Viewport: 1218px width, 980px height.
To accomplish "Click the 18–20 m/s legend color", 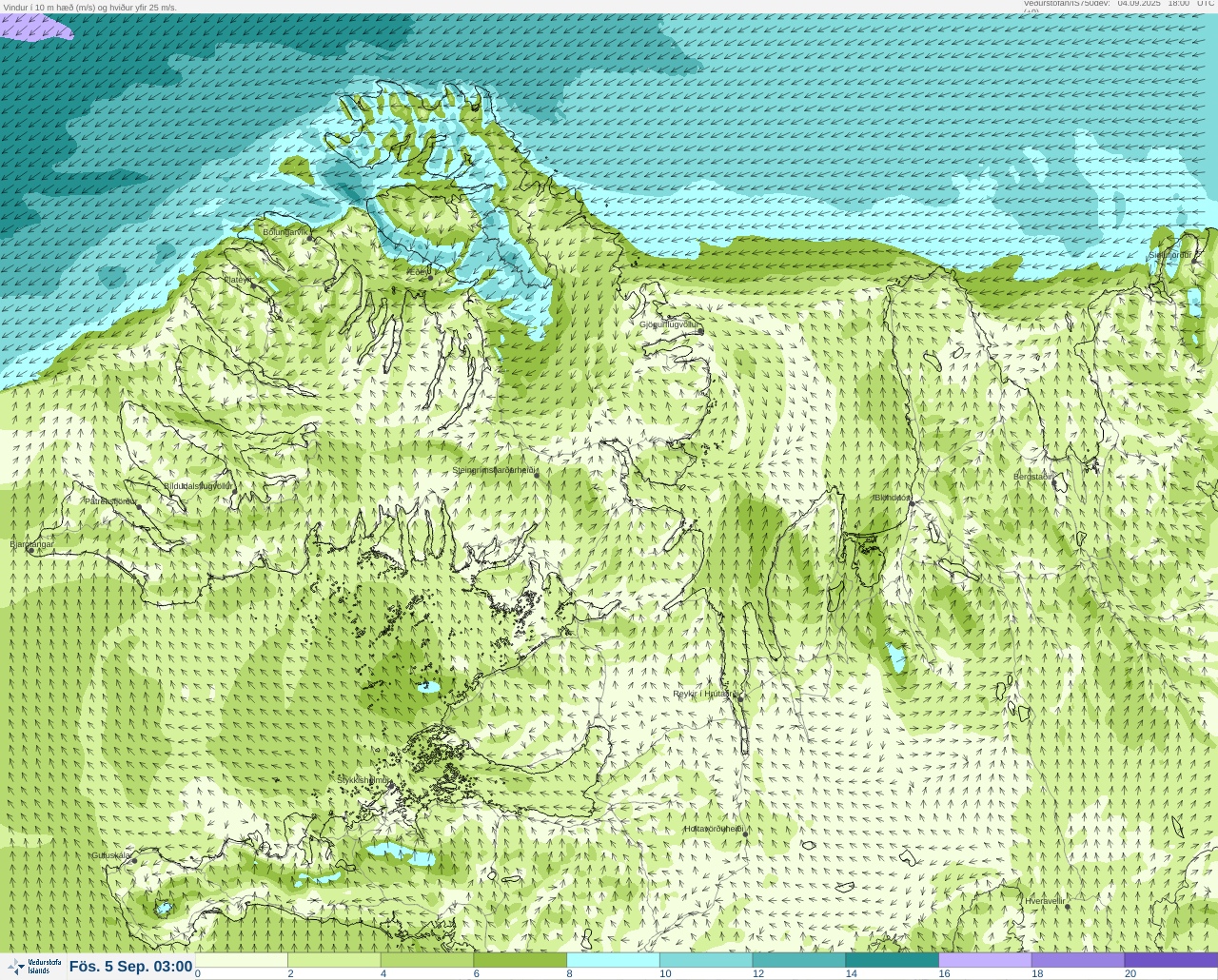I will [x=1078, y=960].
